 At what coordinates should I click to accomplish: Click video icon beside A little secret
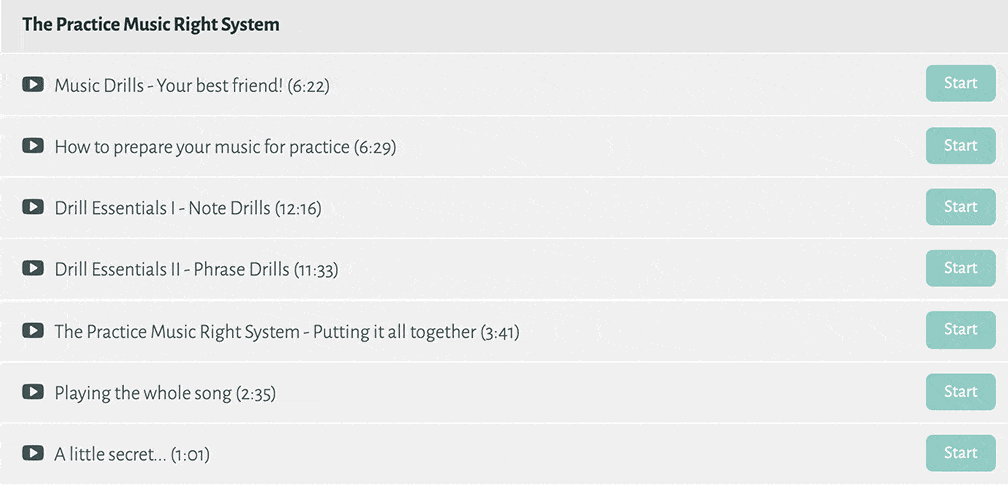pos(33,453)
